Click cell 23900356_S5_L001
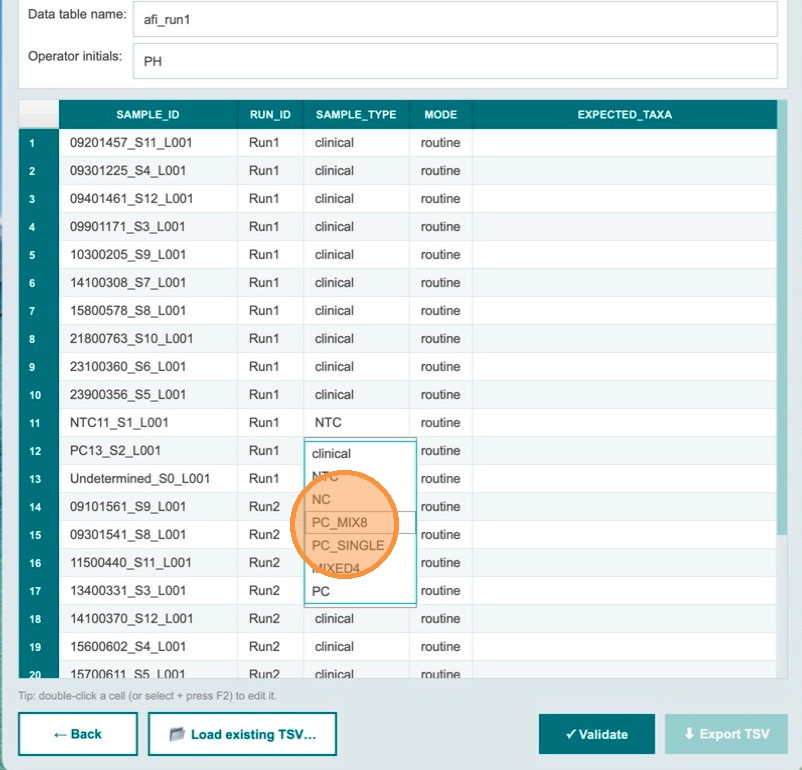 (x=148, y=394)
